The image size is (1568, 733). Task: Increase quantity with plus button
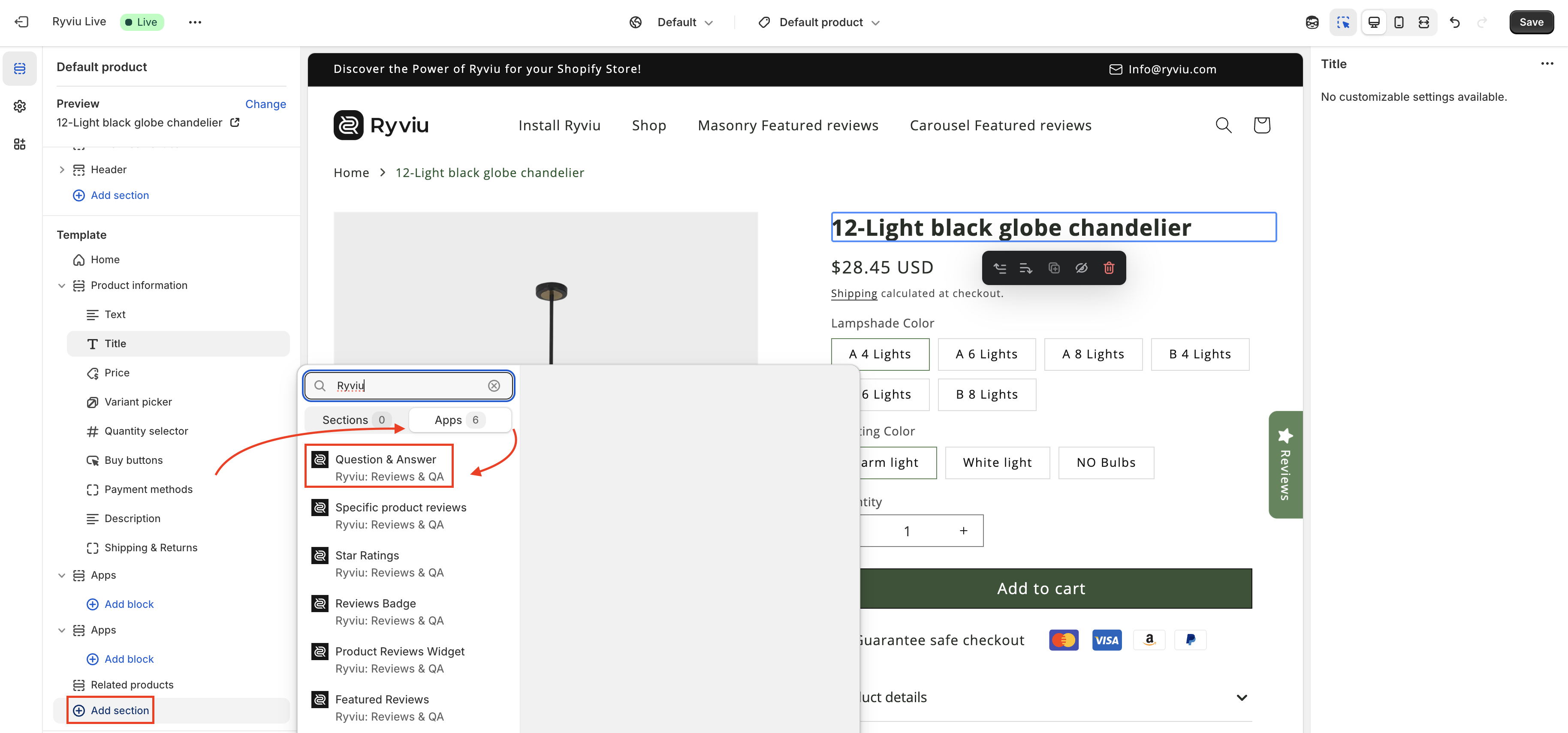point(963,531)
